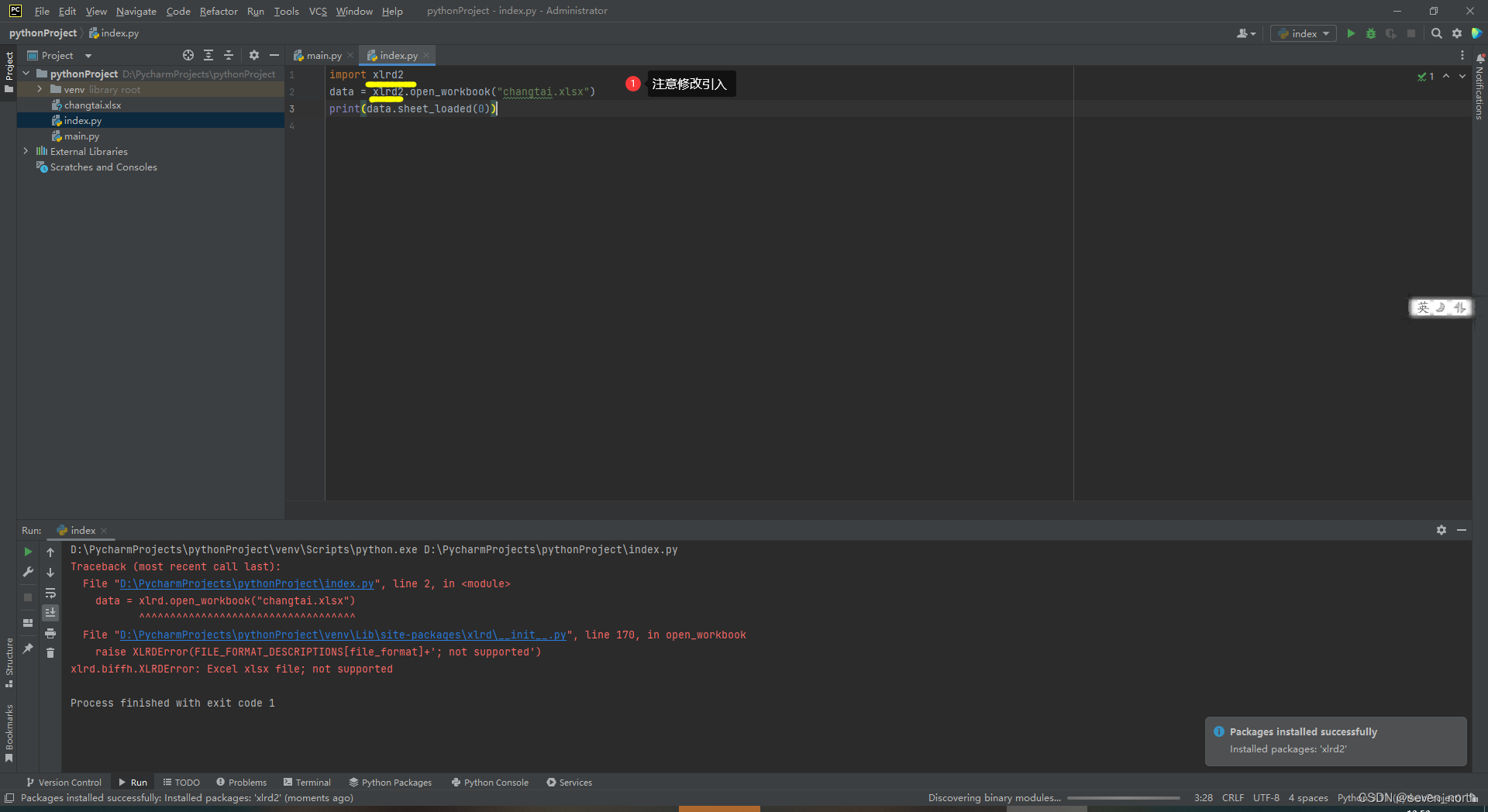Open Scratches and Consoles node
Screen dimensions: 1488x812
[103, 167]
